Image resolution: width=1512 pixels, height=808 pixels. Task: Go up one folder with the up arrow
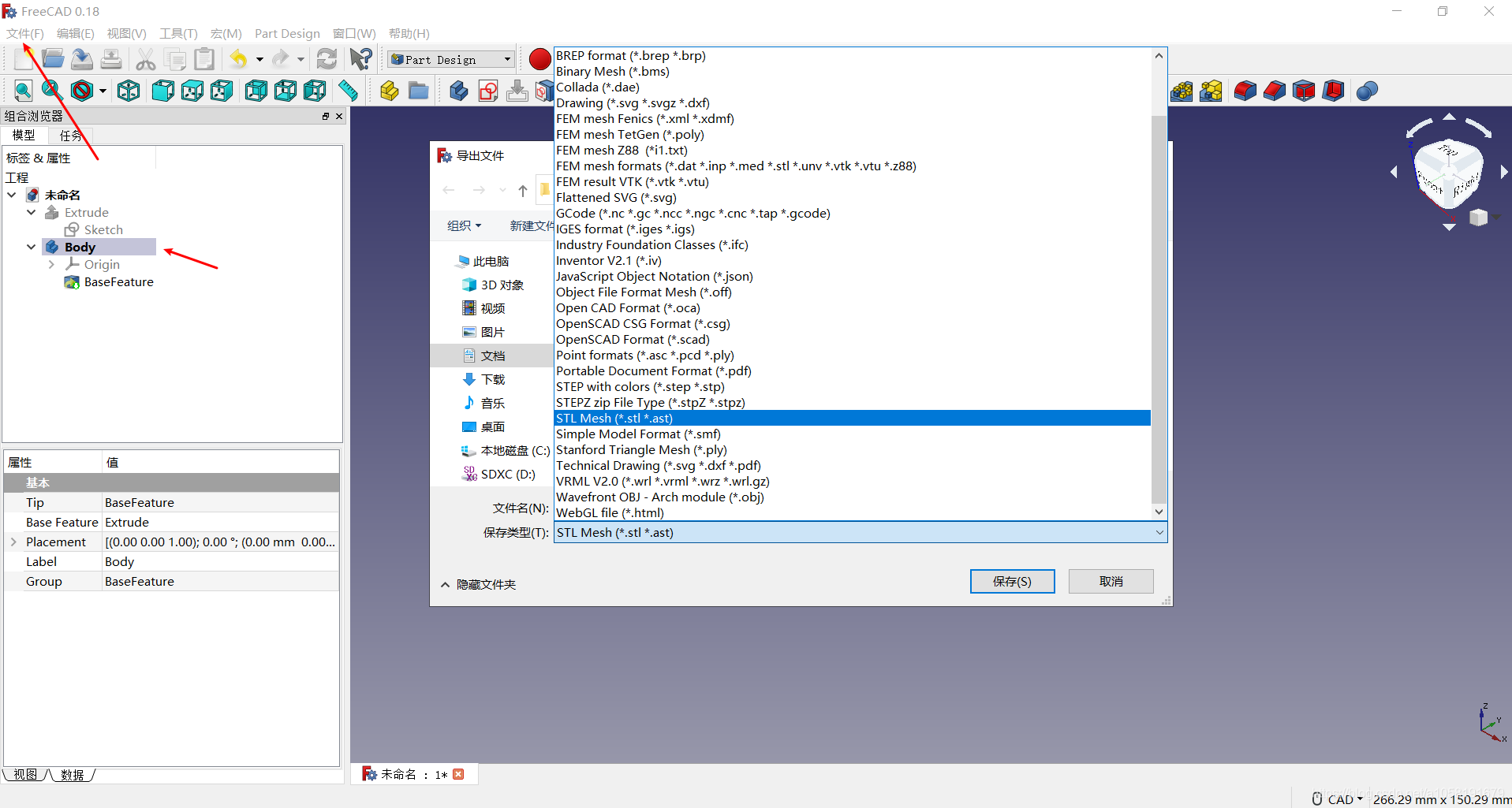(x=523, y=190)
